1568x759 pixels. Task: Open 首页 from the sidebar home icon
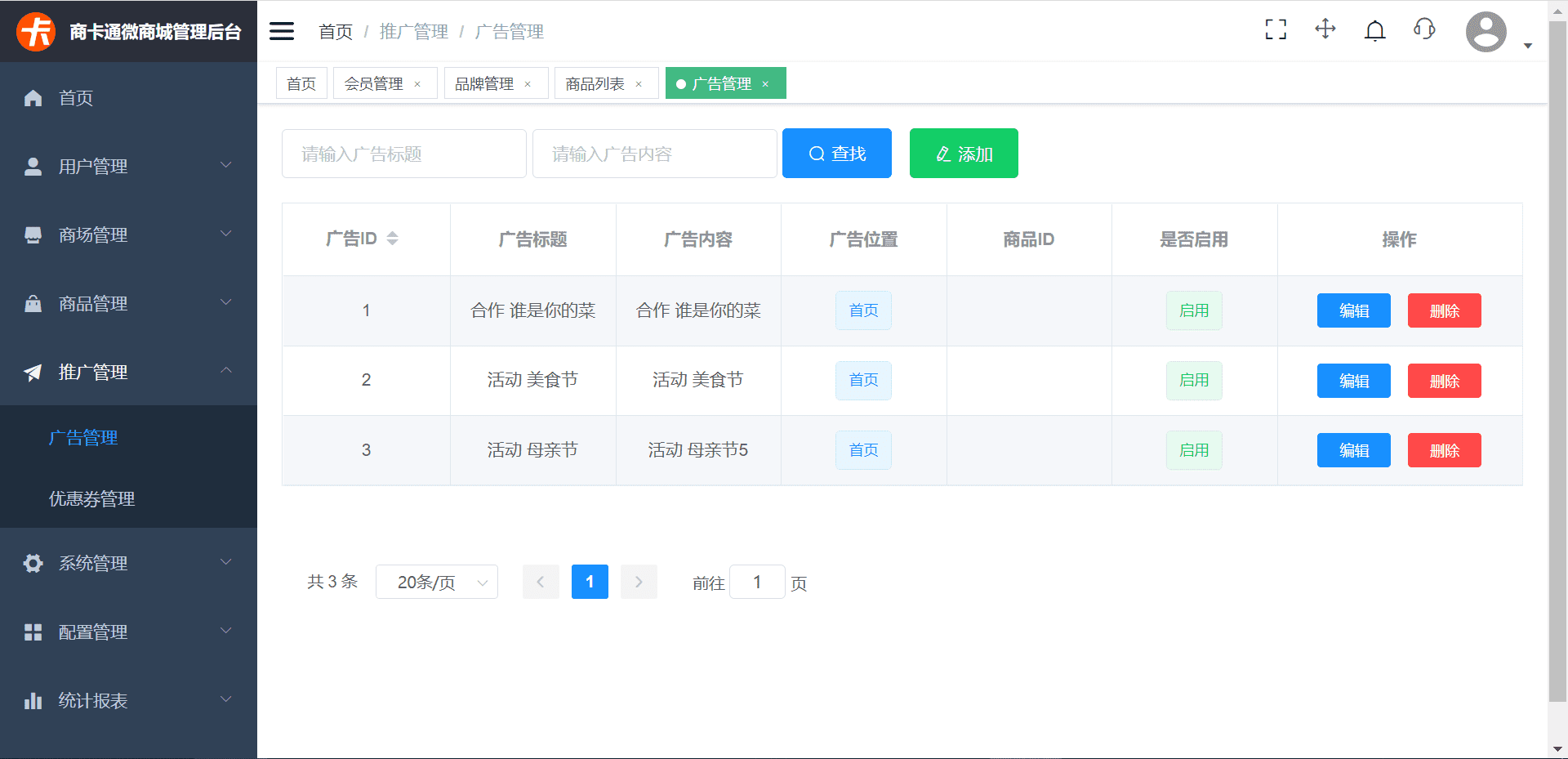pos(76,98)
